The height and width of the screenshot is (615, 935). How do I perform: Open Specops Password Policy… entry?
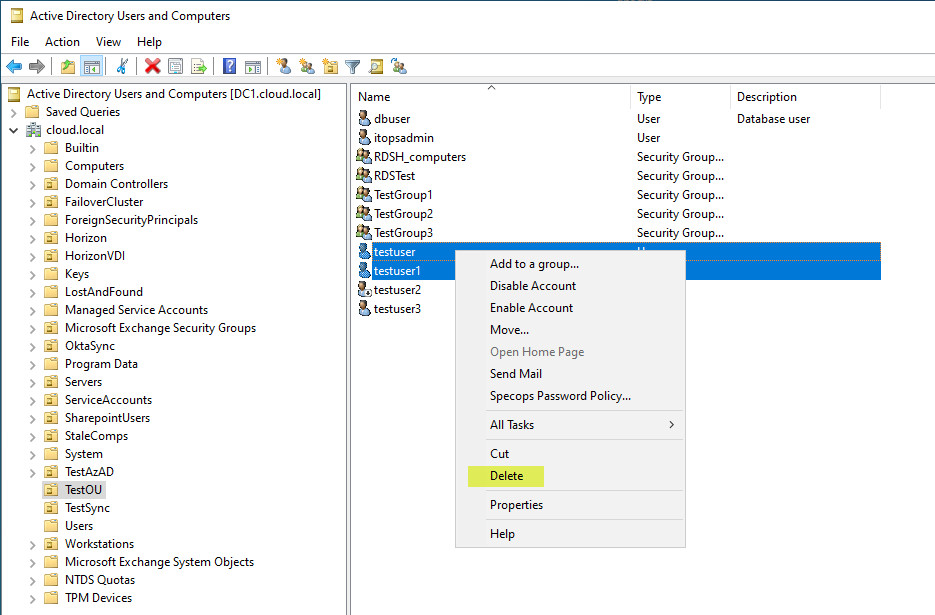click(560, 396)
